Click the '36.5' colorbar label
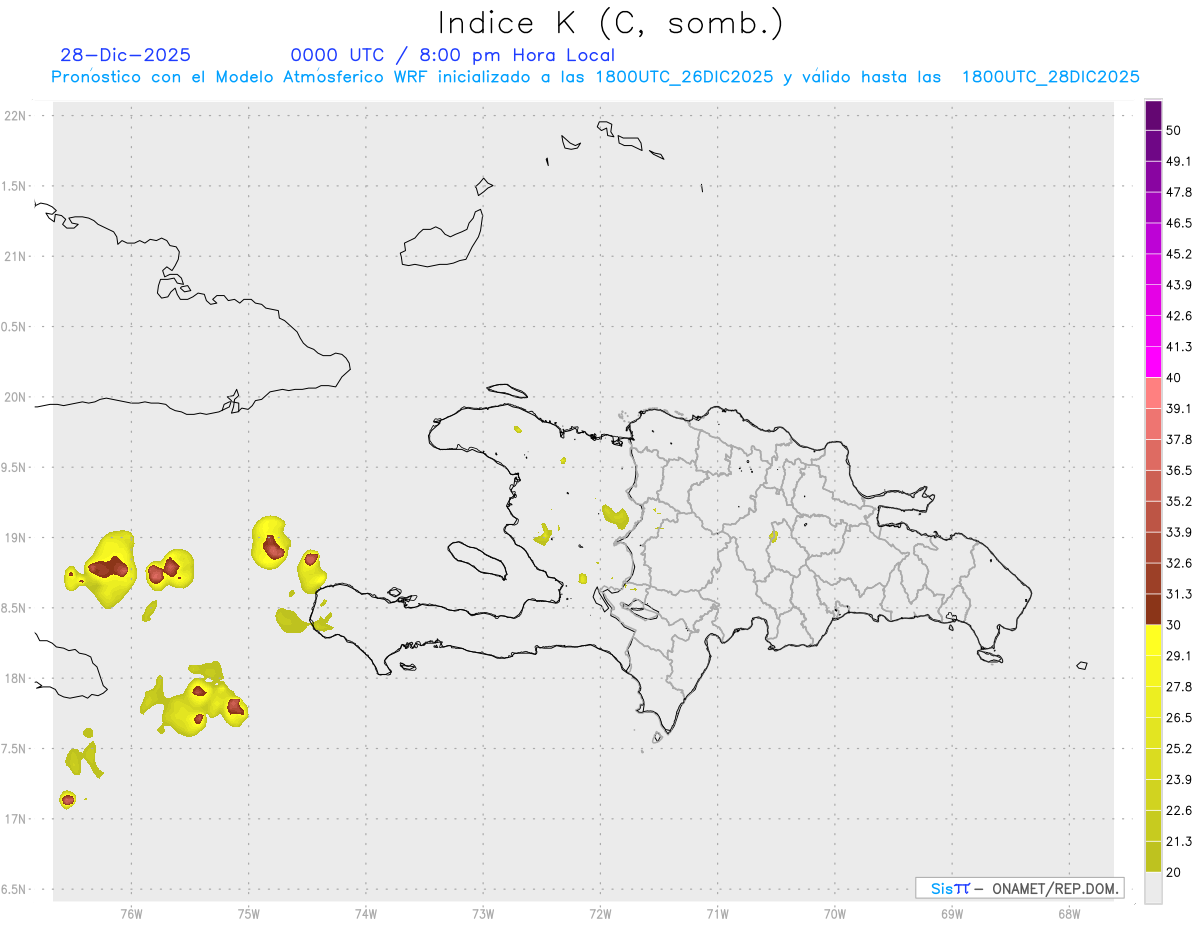The image size is (1200, 927). click(x=1179, y=470)
